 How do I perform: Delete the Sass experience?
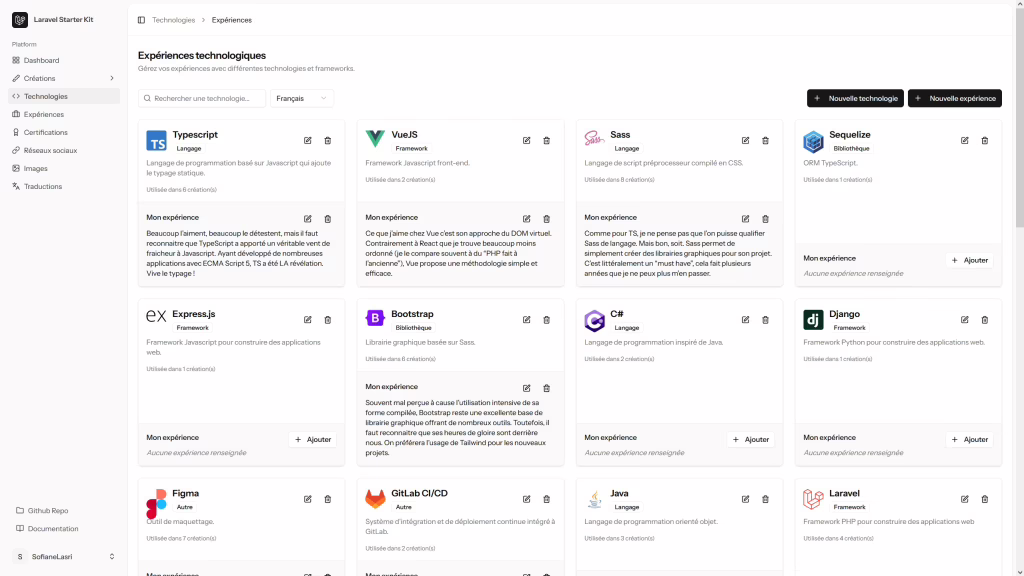tap(765, 219)
